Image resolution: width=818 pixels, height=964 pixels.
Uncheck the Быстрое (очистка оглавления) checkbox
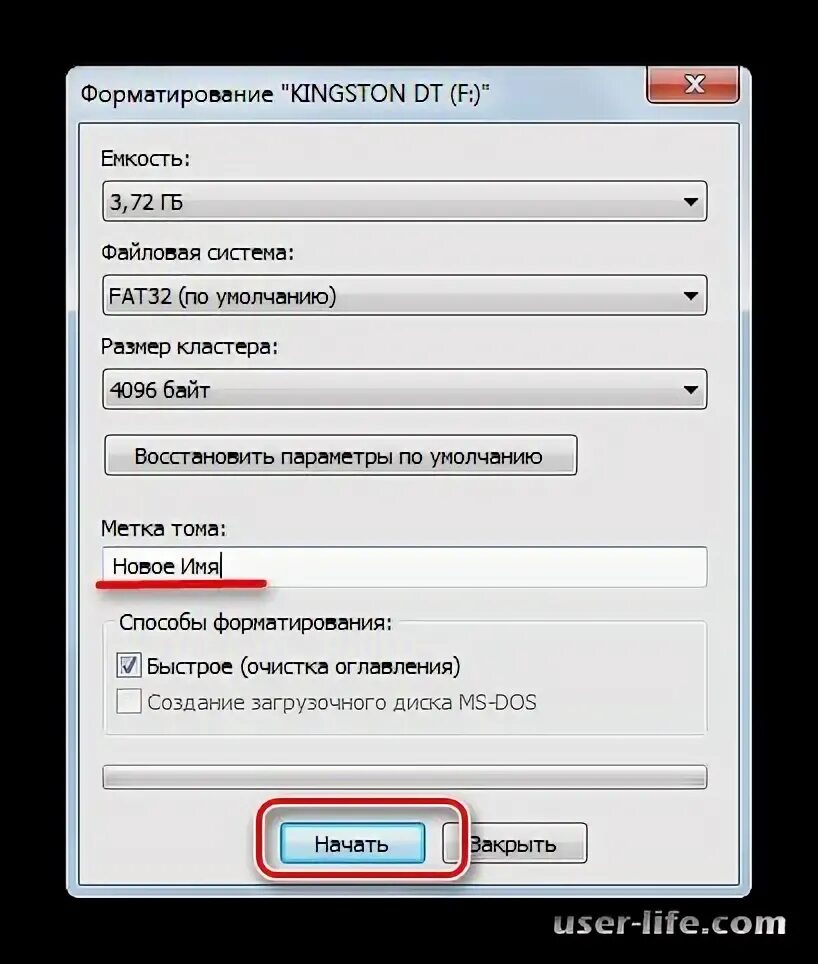[128, 666]
